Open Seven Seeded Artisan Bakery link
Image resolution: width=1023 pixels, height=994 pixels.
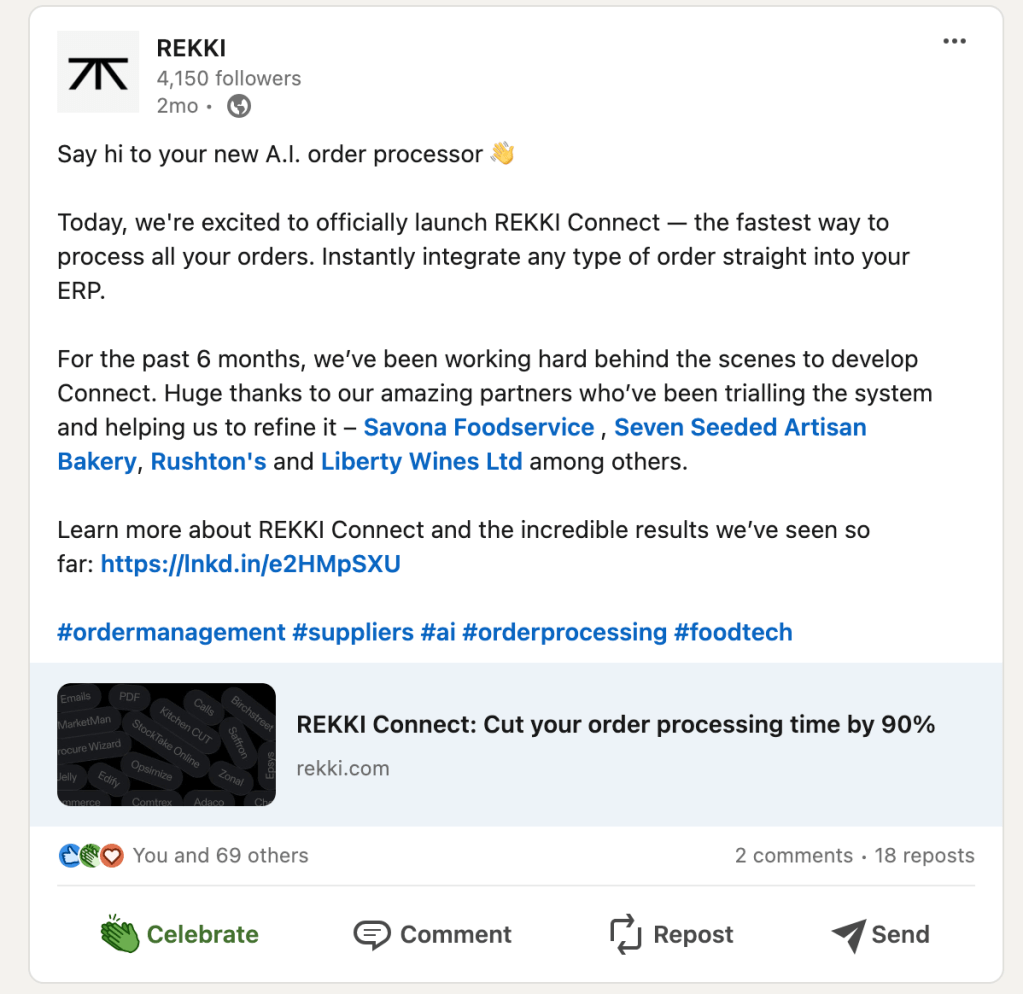[x=740, y=428]
